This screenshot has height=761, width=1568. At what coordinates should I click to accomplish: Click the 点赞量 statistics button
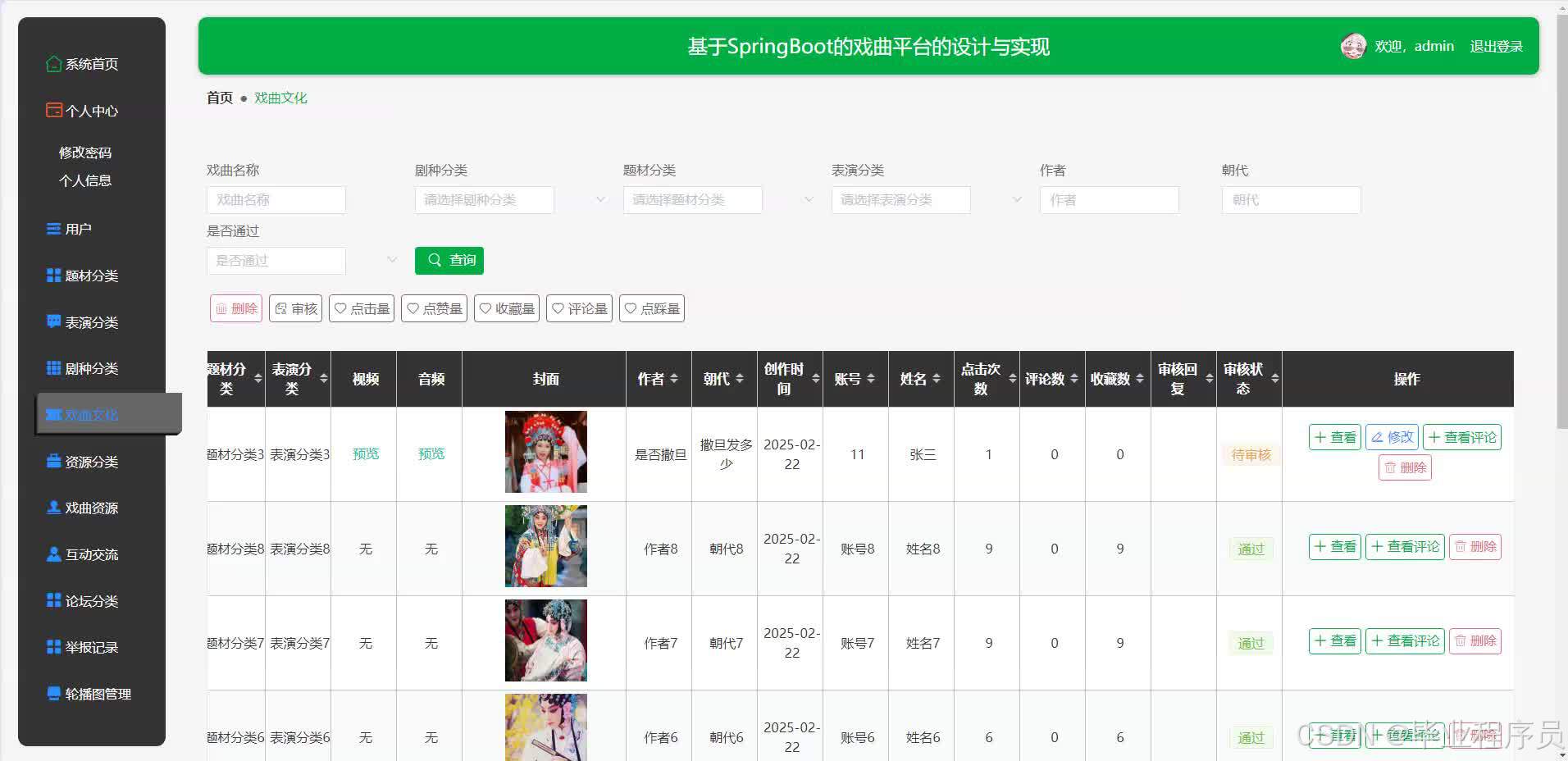(x=434, y=308)
